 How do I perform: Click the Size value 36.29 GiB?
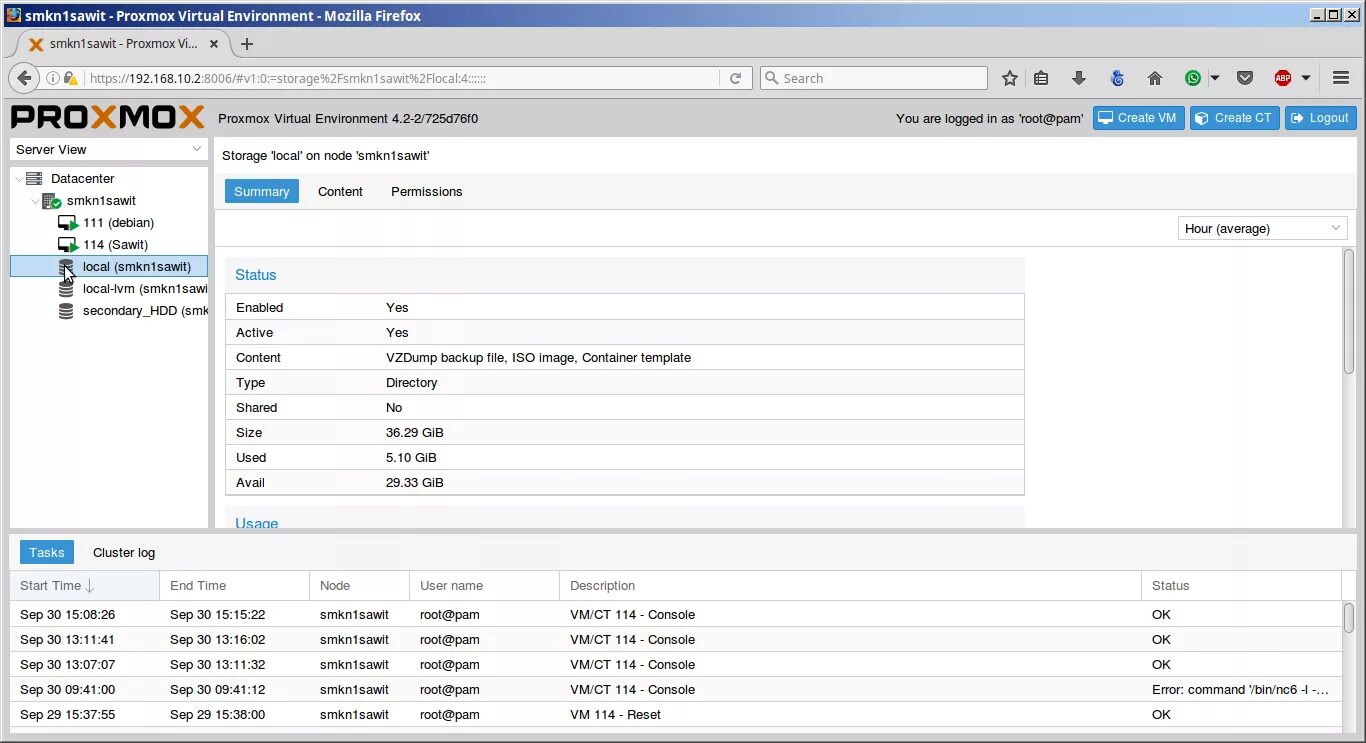(415, 433)
